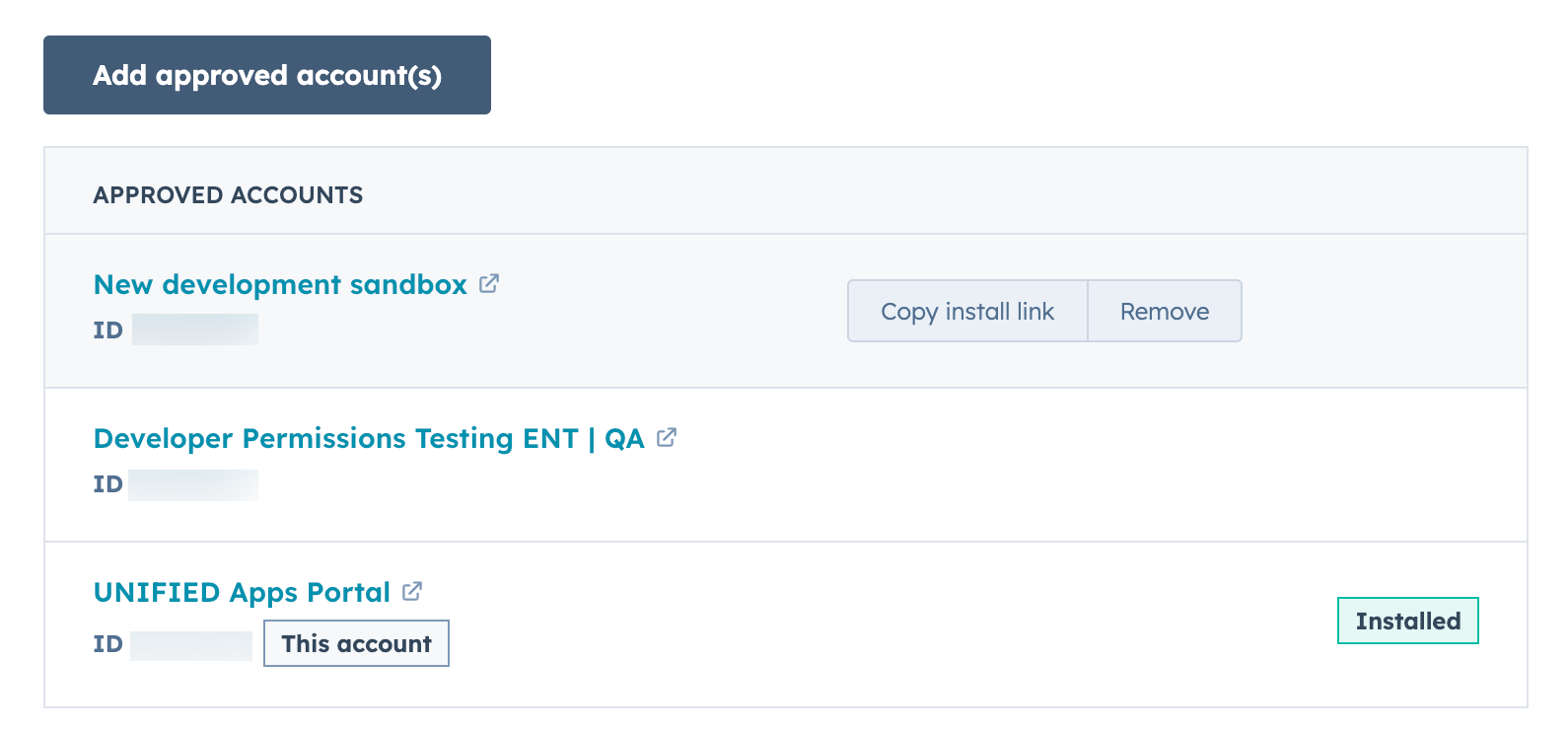This screenshot has height=734, width=1568.
Task: Click external link icon beside New development sandbox
Action: [489, 284]
